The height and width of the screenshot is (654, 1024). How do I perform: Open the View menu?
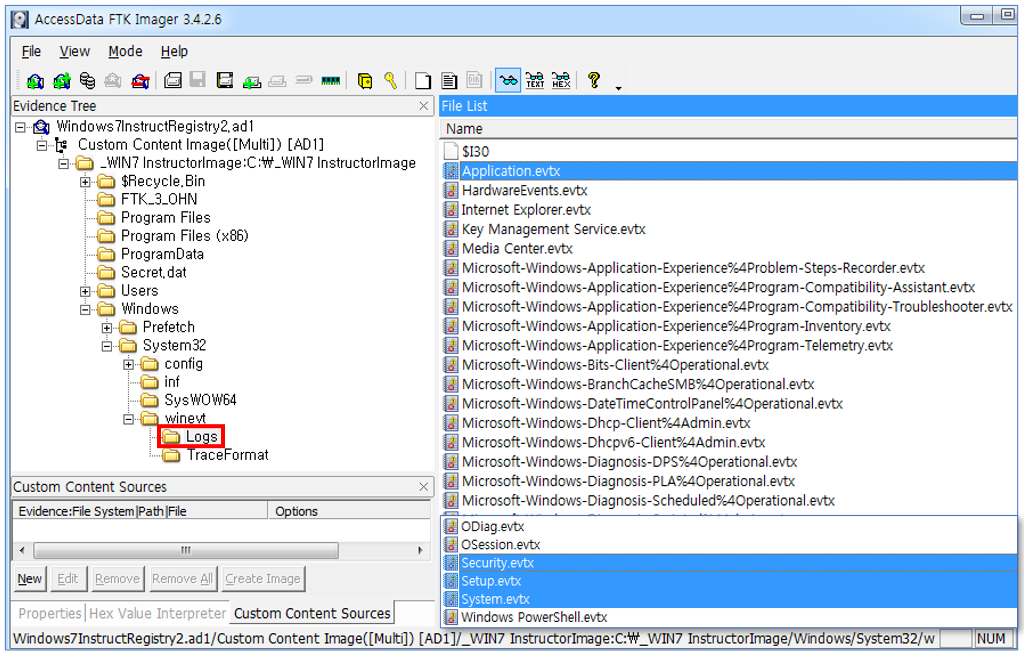(74, 51)
